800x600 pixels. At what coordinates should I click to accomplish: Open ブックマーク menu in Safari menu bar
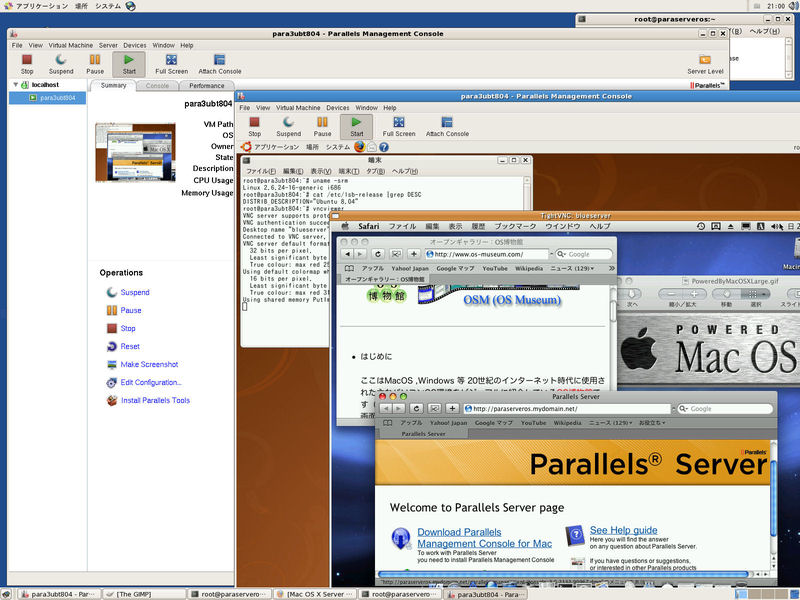(515, 226)
